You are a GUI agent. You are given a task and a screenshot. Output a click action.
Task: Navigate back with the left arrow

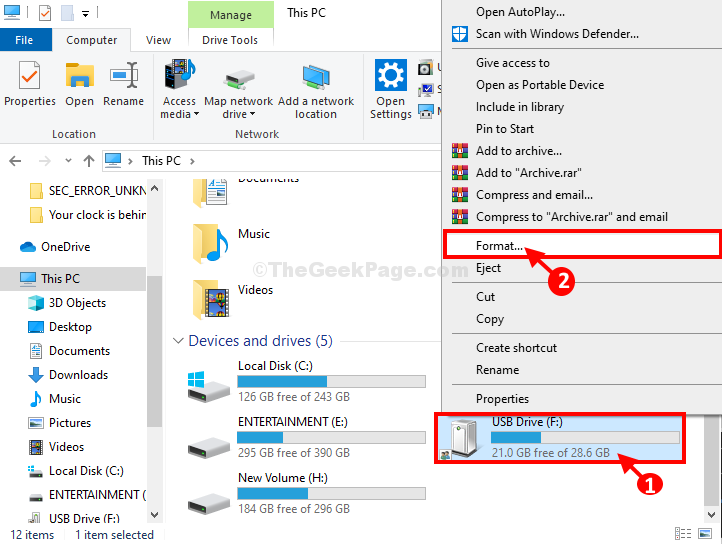point(15,161)
